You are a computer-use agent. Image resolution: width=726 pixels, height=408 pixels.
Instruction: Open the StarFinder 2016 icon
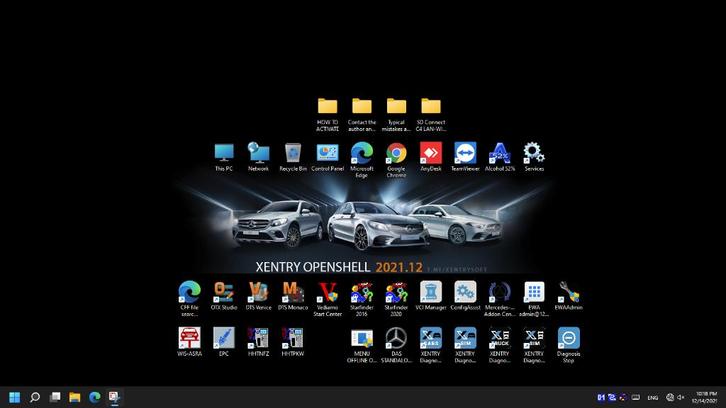pos(362,291)
